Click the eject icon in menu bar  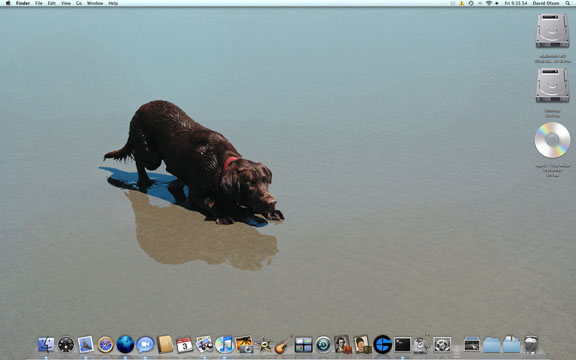point(480,3)
